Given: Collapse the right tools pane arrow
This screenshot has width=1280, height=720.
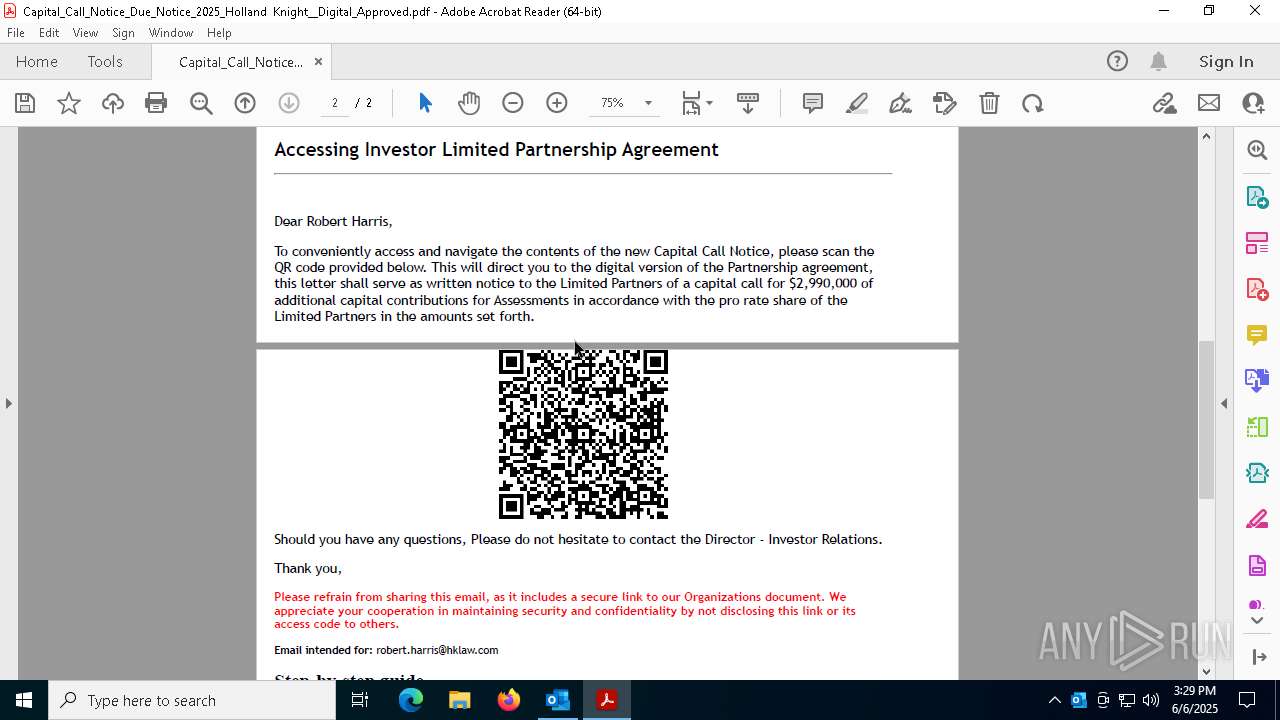Looking at the screenshot, I should [1224, 403].
